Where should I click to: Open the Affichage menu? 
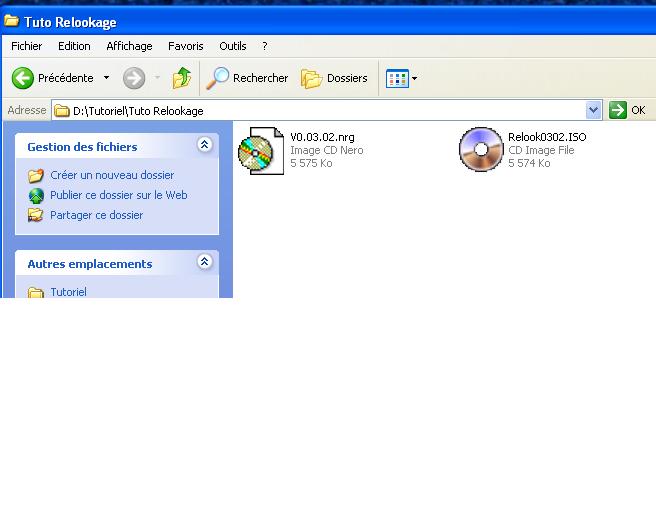pos(129,46)
